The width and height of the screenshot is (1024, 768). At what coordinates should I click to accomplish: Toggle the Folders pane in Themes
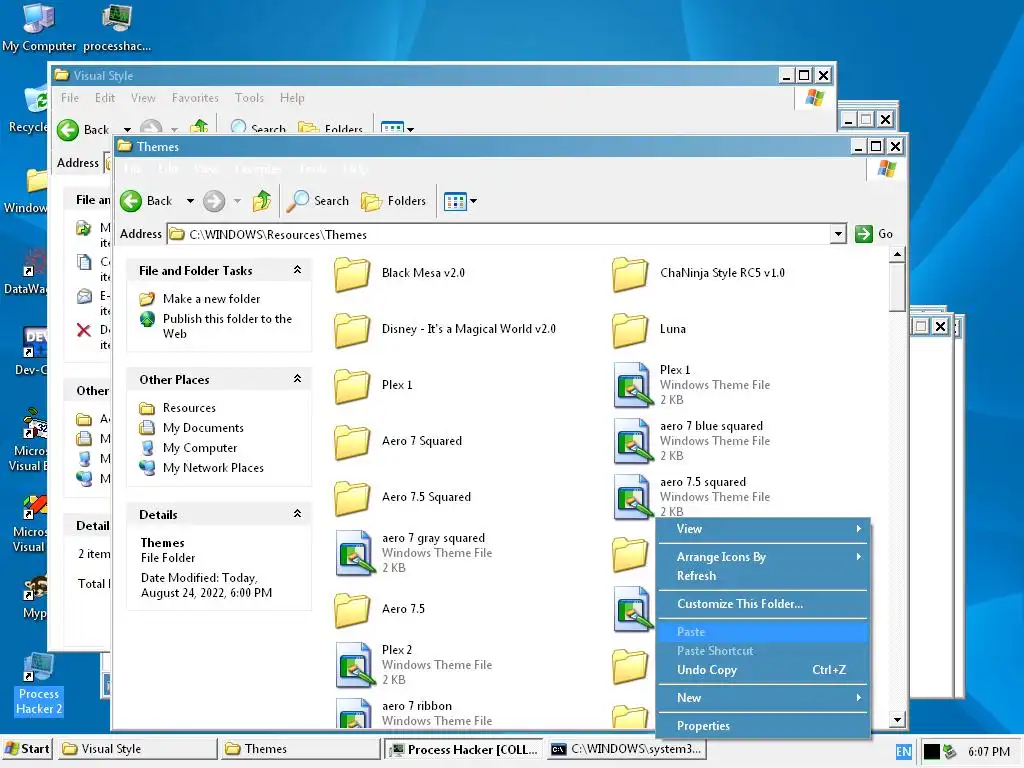(394, 201)
